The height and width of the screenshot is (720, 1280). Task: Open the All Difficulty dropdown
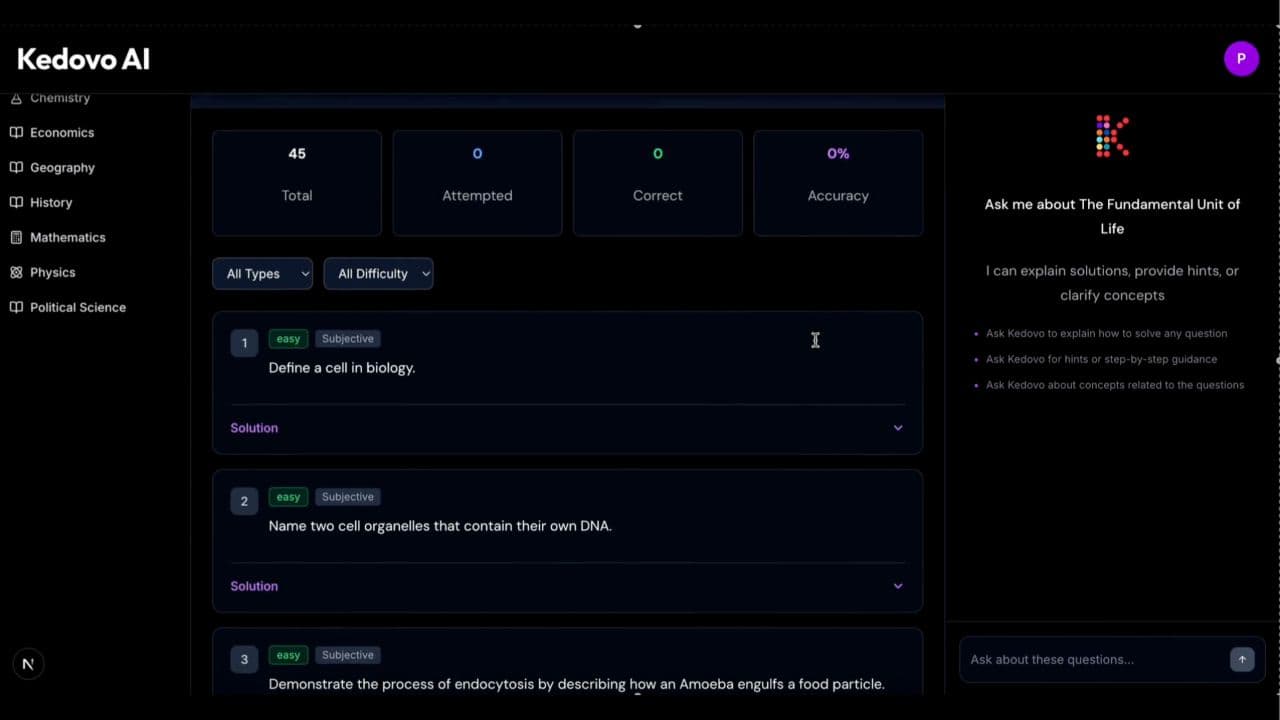pos(378,273)
